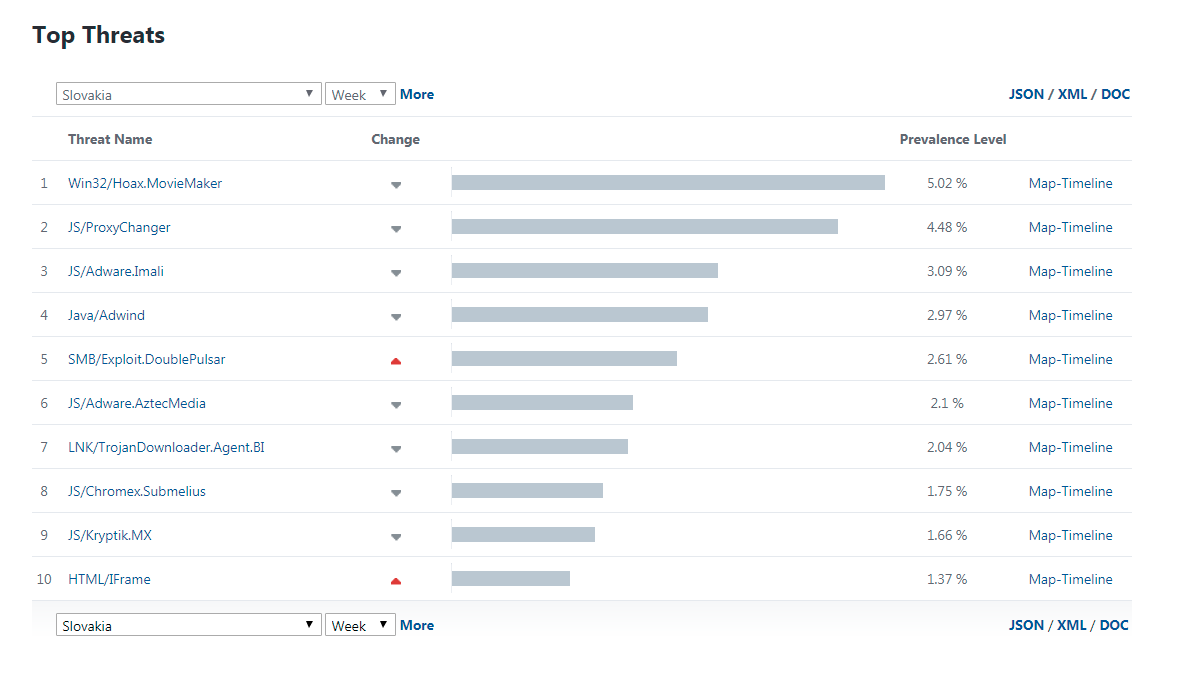Open Map-Timeline for HTML/IFrame
This screenshot has height=684, width=1182.
coord(1070,579)
